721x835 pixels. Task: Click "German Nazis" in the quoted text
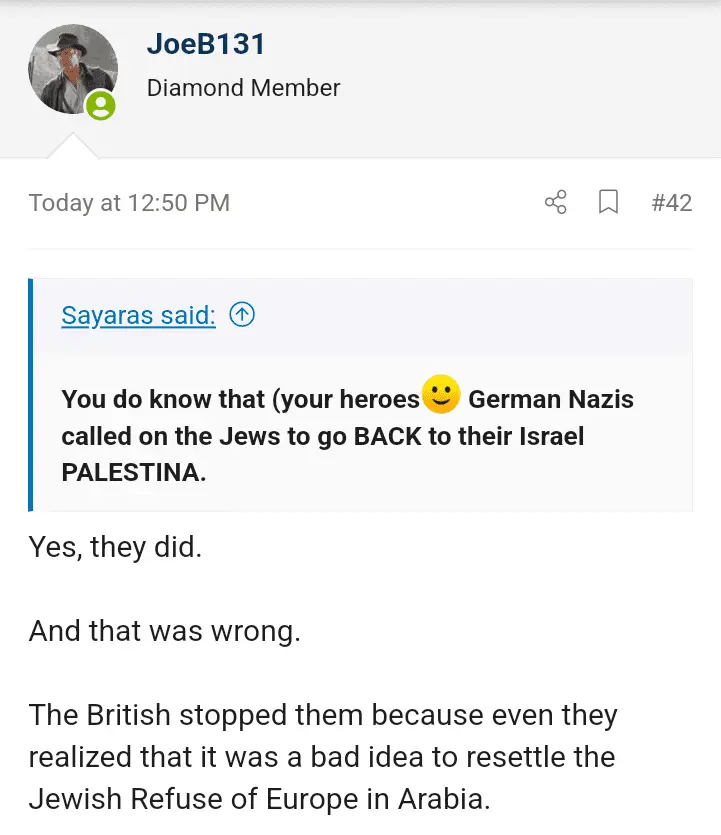coord(551,399)
